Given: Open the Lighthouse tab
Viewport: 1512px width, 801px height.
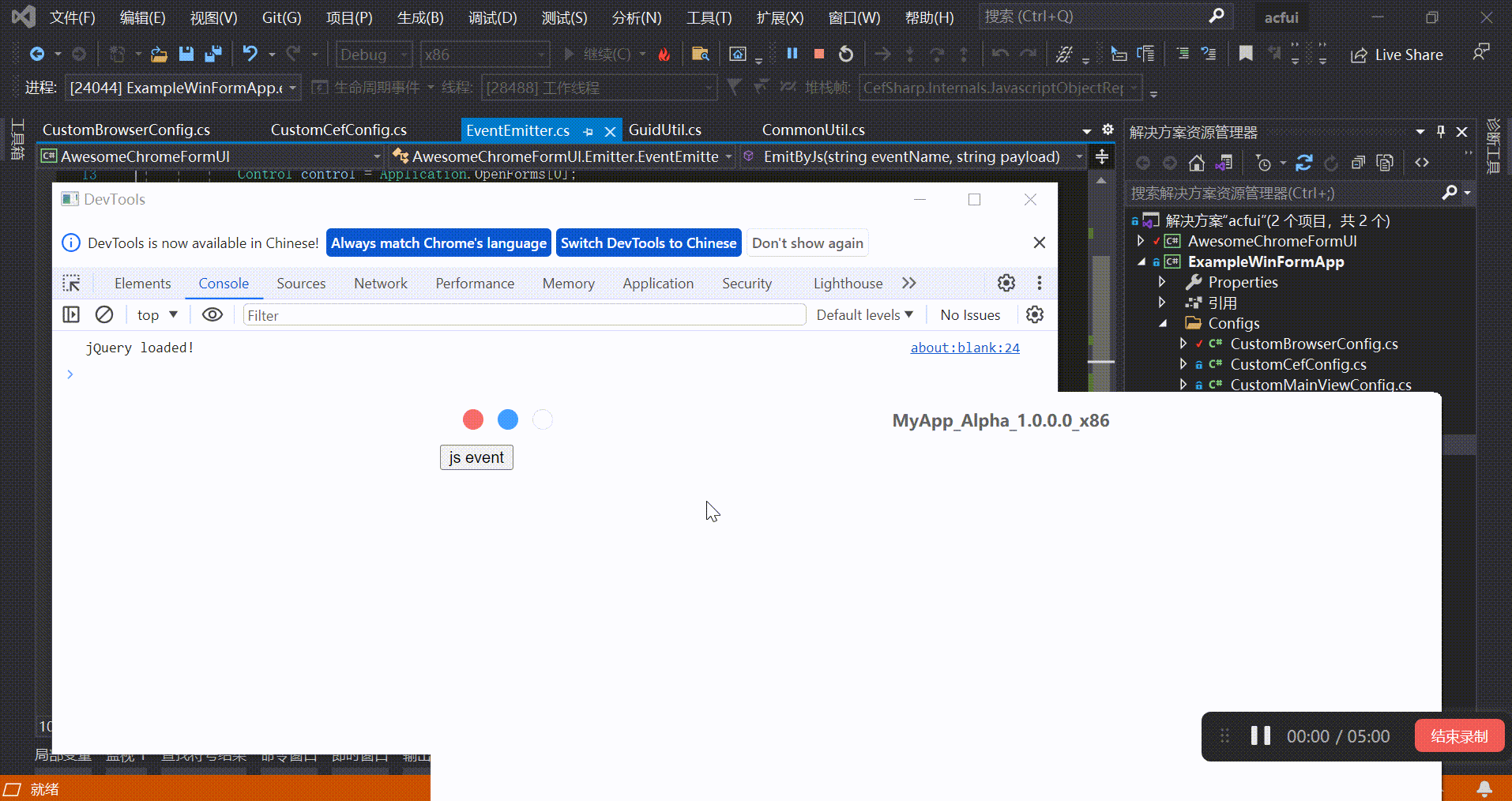Looking at the screenshot, I should click(848, 283).
